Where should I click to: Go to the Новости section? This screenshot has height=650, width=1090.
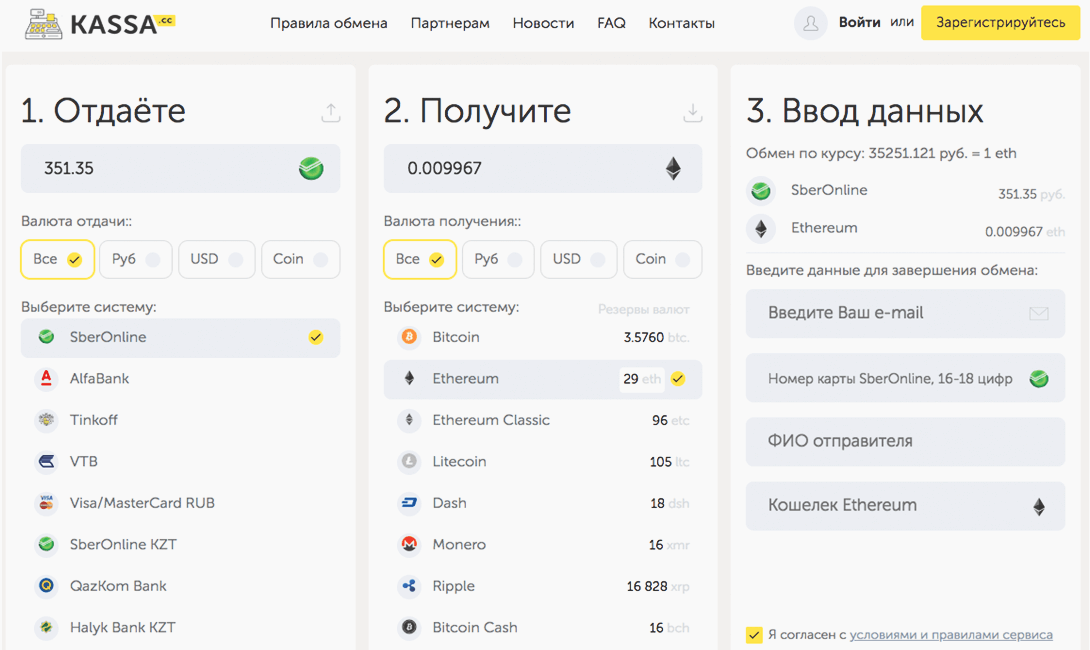tap(543, 24)
